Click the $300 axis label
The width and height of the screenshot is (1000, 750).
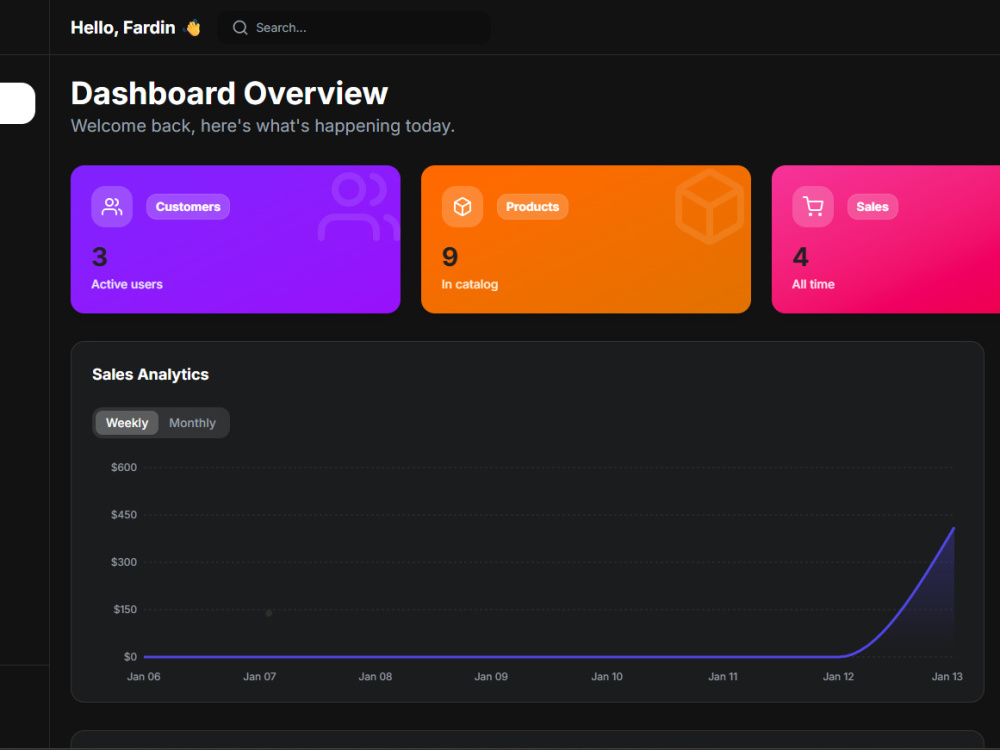click(124, 562)
